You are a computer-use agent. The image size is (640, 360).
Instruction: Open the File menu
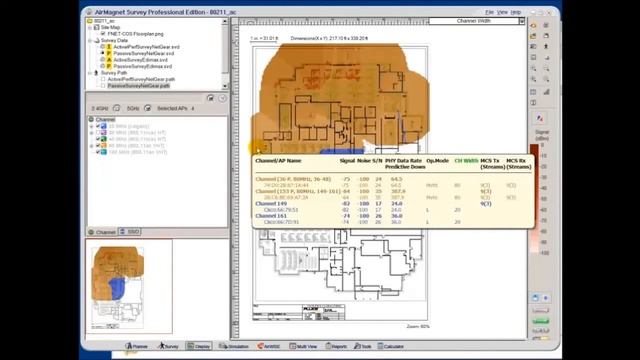489,12
